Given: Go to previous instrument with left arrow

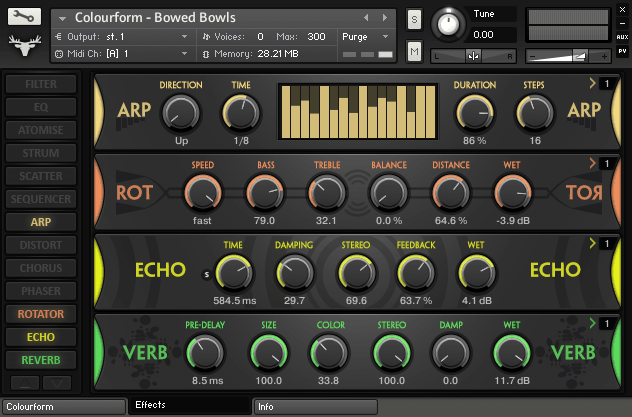Looking at the screenshot, I should (366, 17).
